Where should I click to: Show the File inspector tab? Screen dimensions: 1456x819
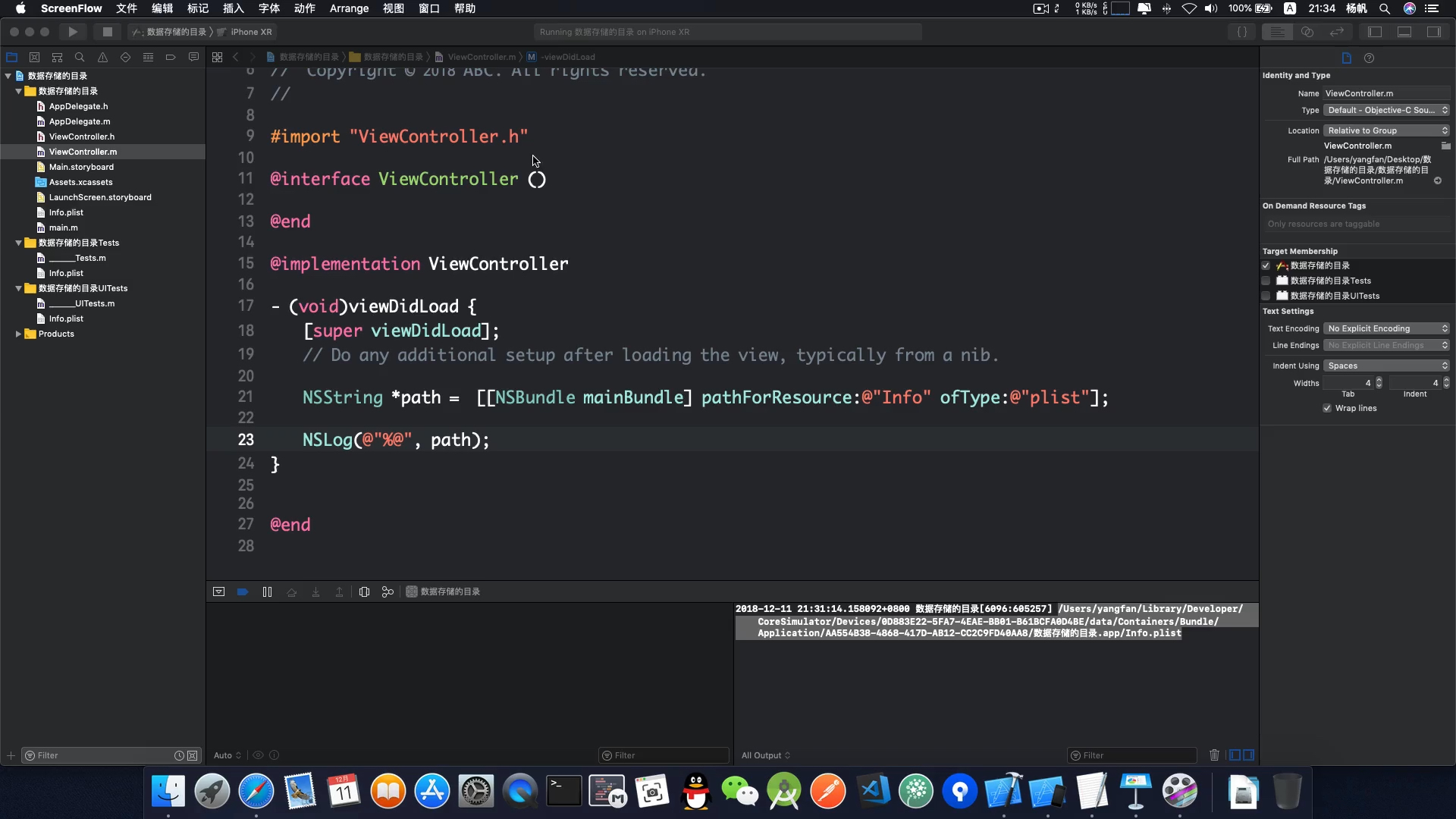pyautogui.click(x=1347, y=58)
